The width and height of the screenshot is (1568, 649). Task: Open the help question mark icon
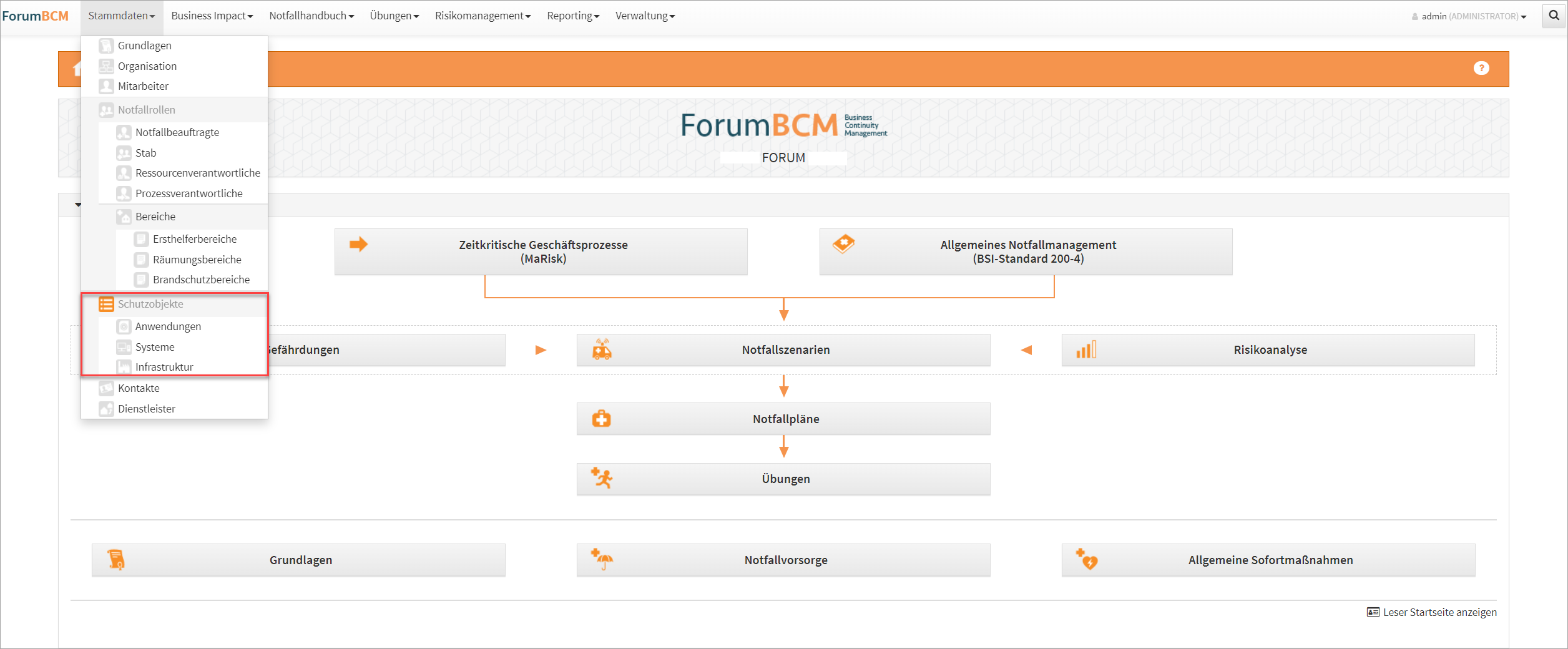pos(1481,68)
